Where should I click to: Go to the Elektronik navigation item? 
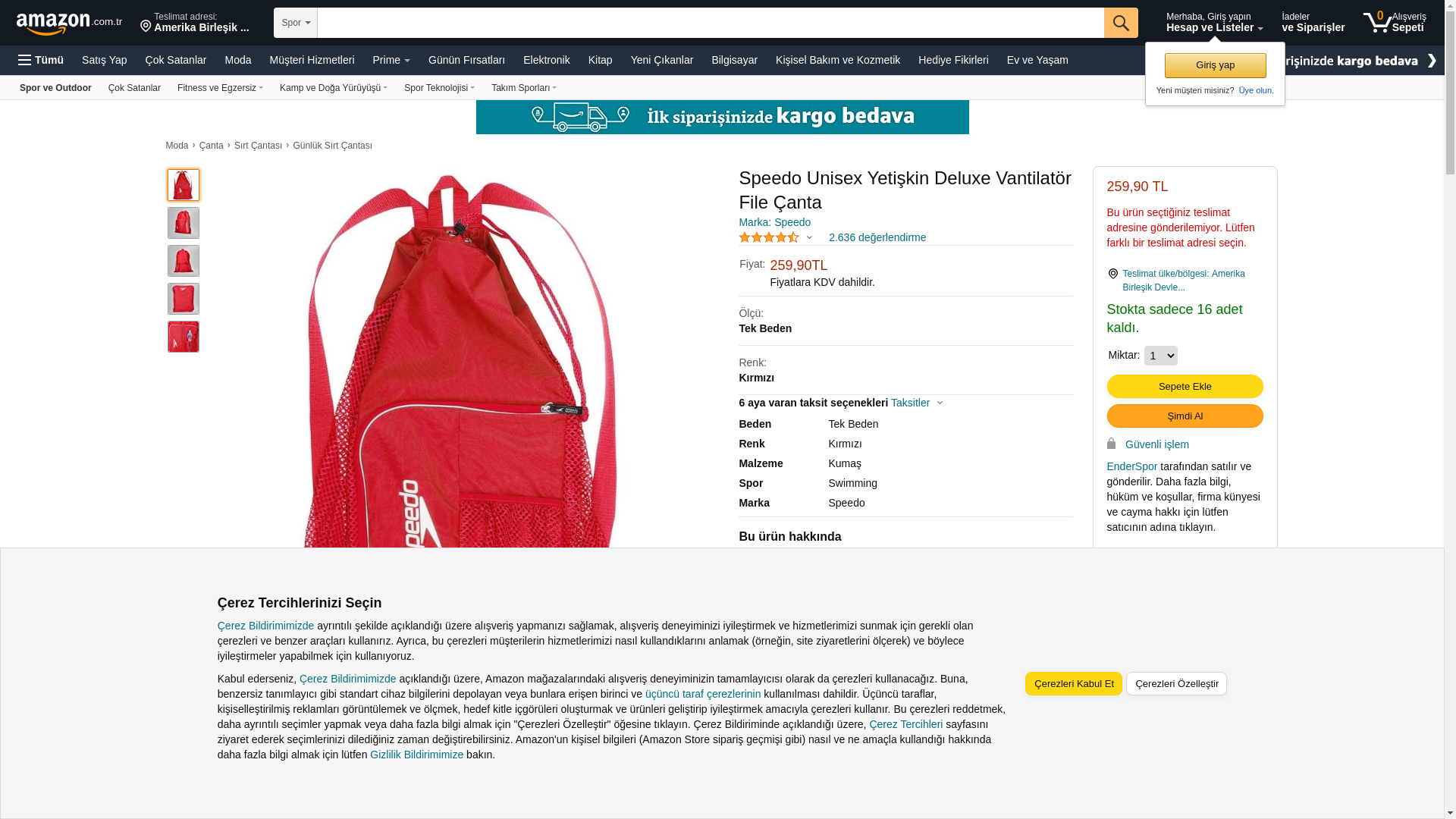pyautogui.click(x=546, y=60)
